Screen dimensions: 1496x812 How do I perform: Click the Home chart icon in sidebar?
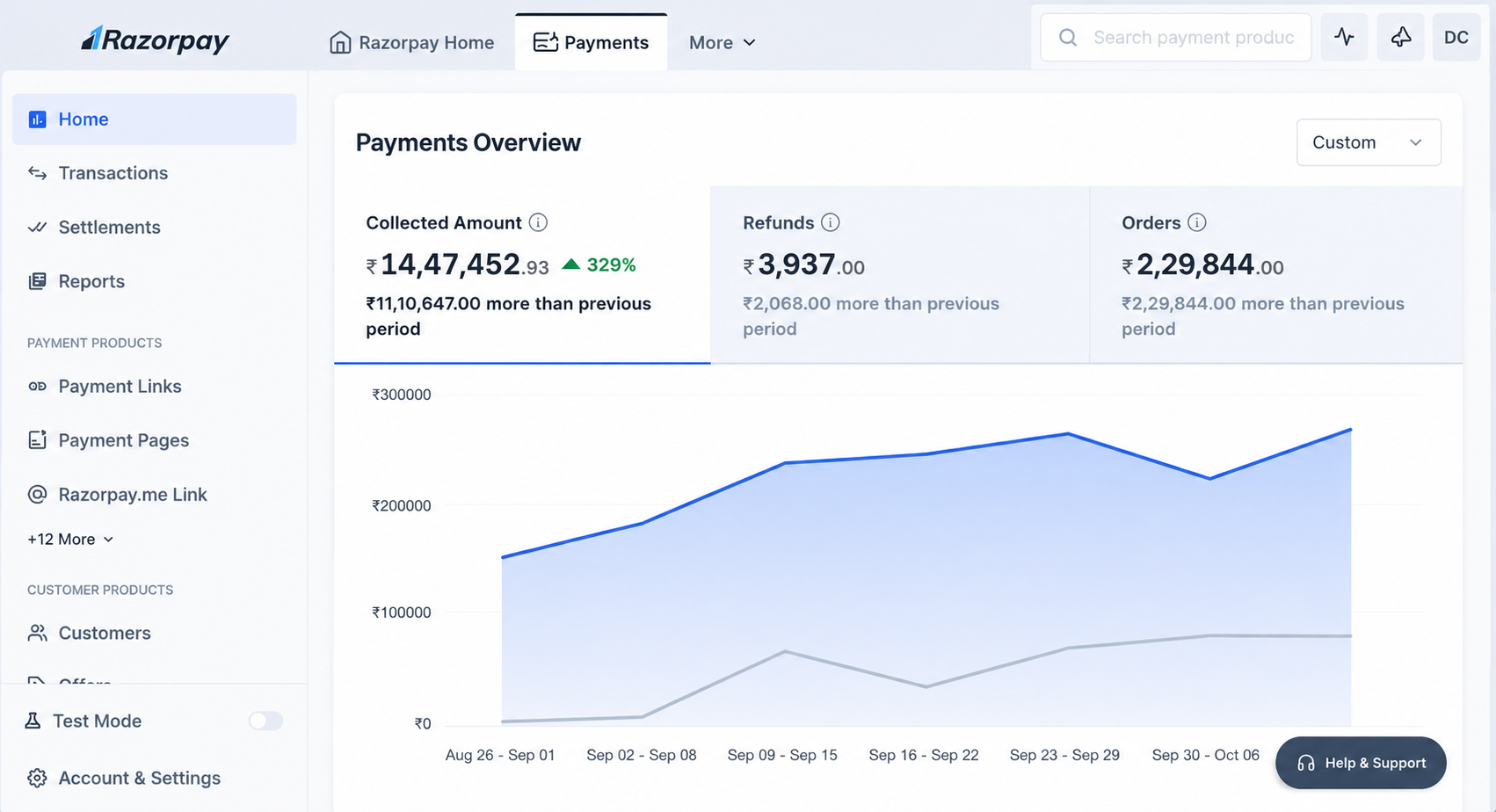point(37,120)
